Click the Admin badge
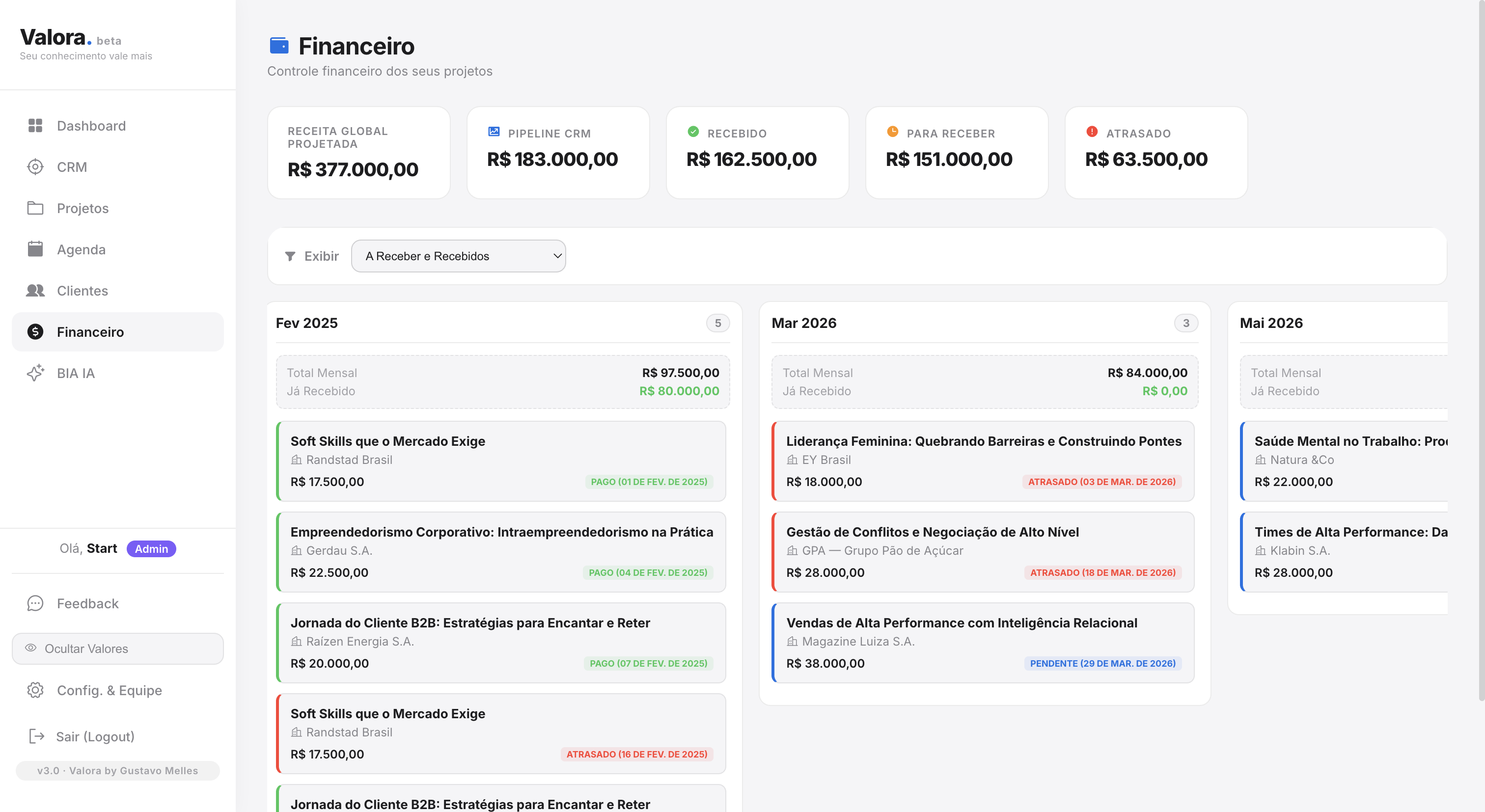1485x812 pixels. [x=151, y=549]
